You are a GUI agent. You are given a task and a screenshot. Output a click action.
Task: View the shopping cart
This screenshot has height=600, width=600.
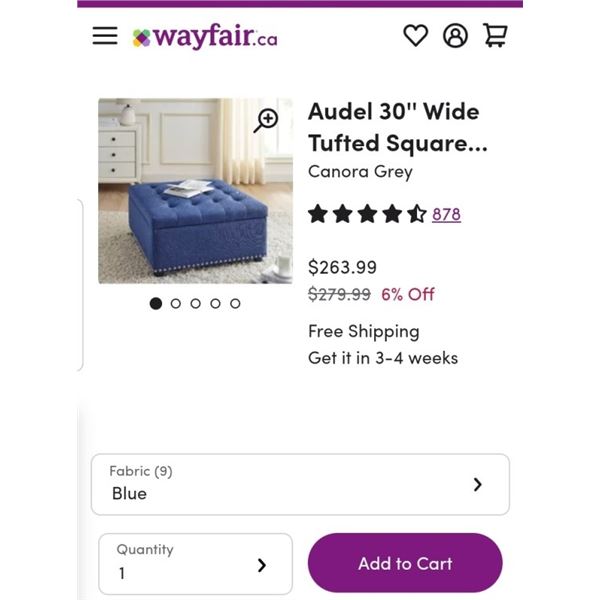coord(495,36)
